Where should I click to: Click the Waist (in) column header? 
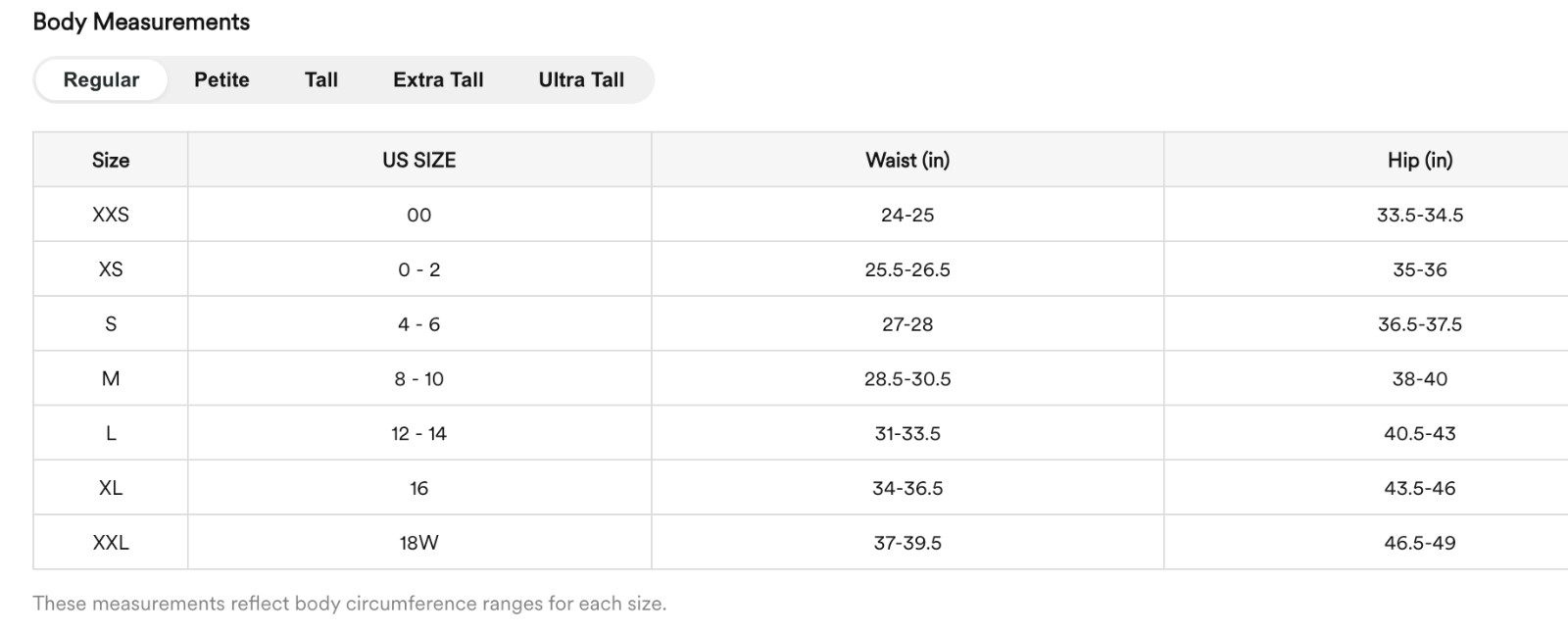(x=907, y=160)
